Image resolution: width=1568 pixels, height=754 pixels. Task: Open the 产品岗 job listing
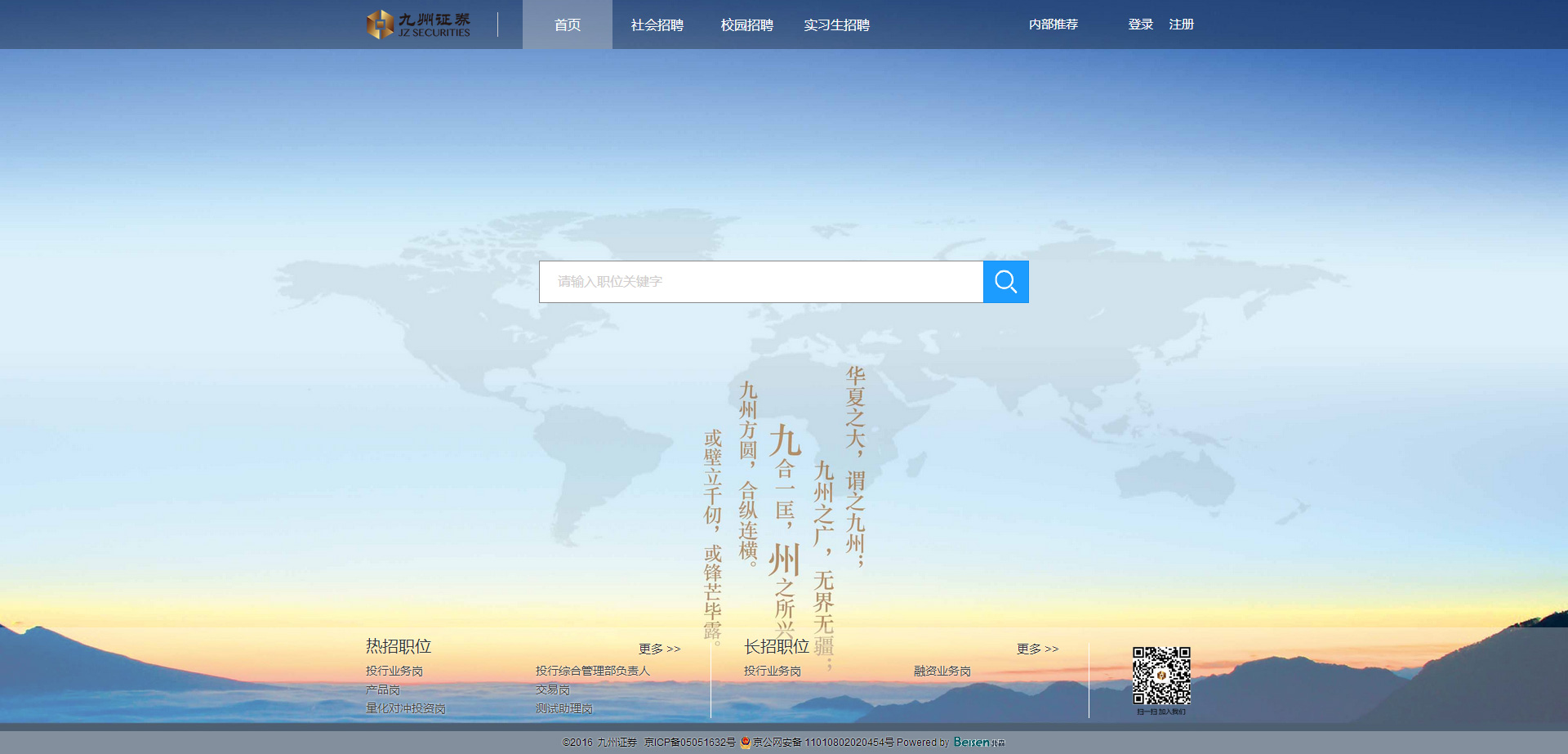[x=382, y=689]
